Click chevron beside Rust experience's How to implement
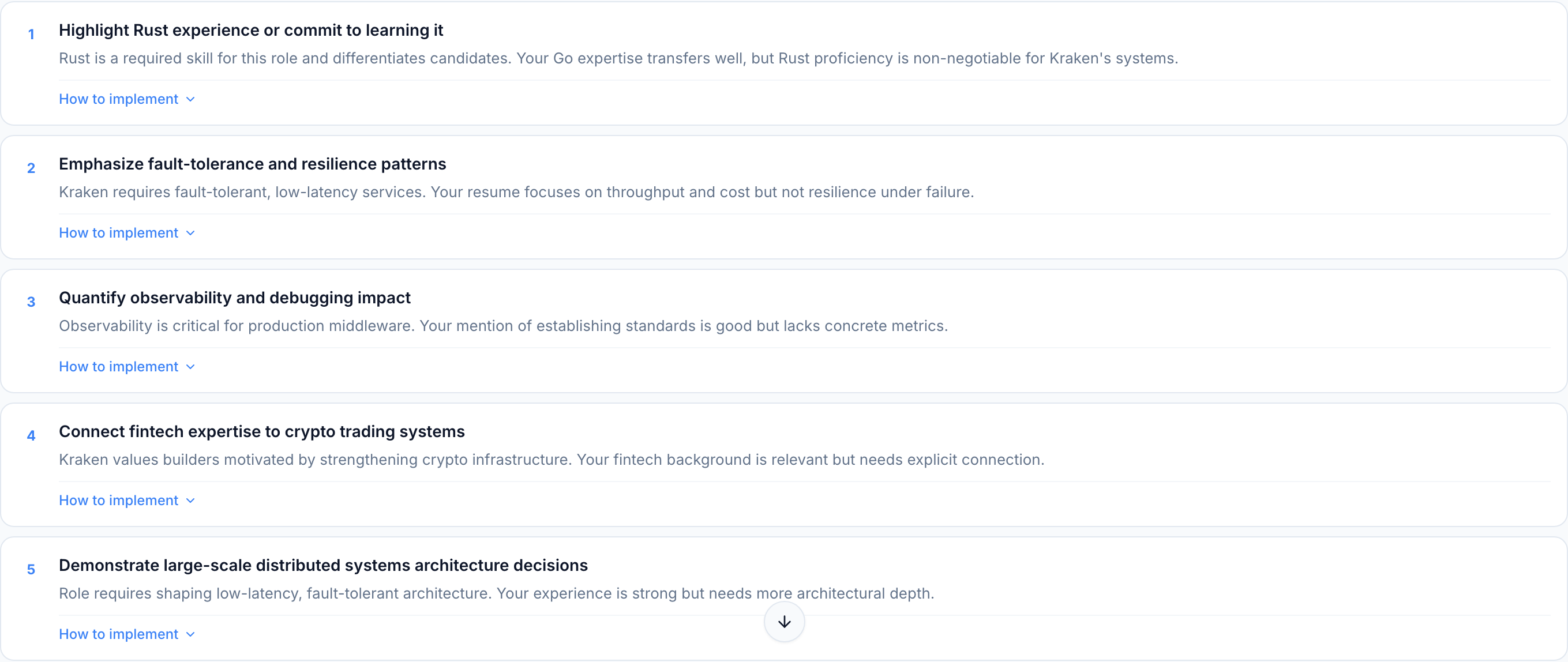Image resolution: width=1568 pixels, height=662 pixels. 190,99
